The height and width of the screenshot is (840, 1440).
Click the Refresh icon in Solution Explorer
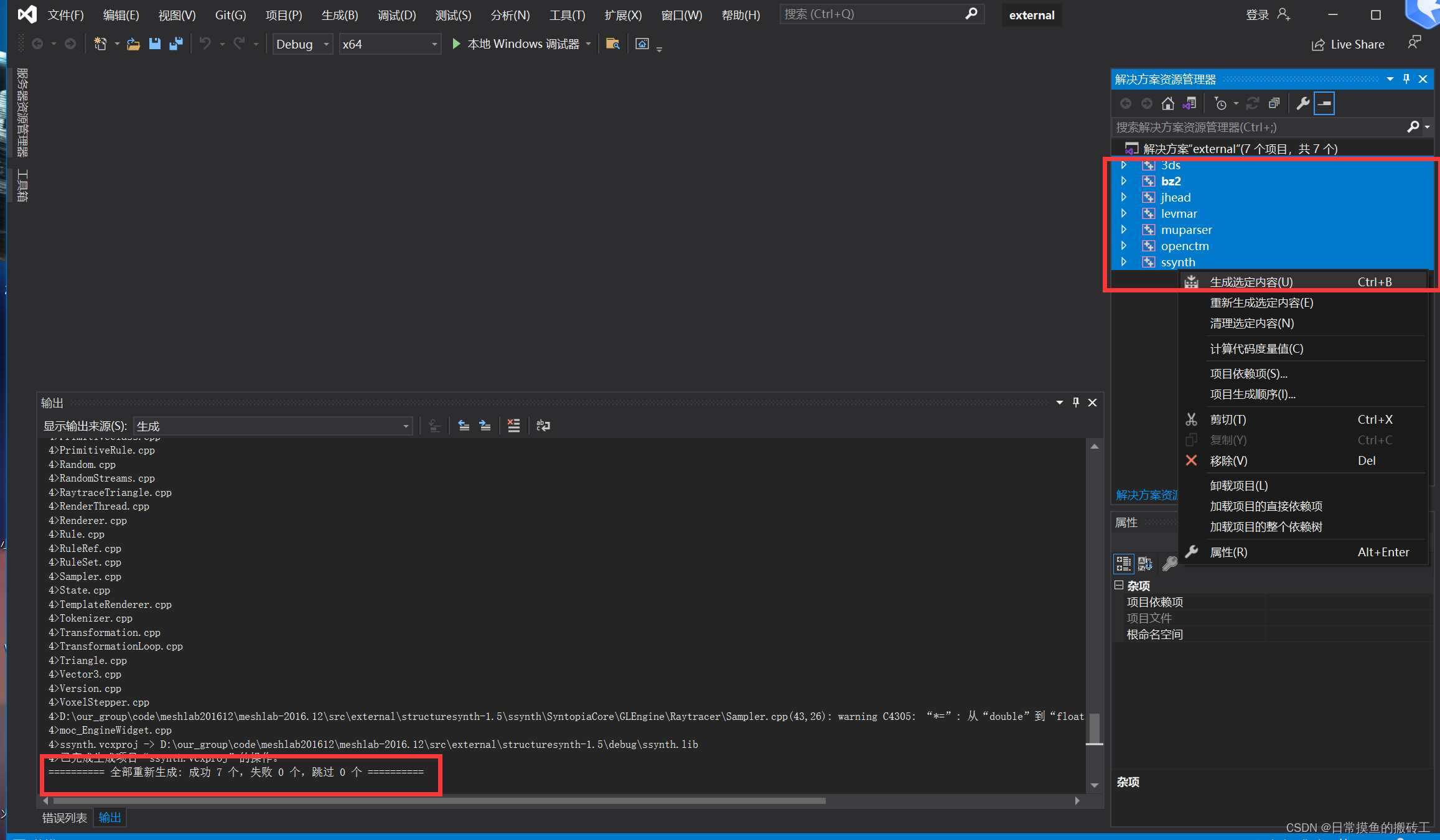pyautogui.click(x=1253, y=103)
